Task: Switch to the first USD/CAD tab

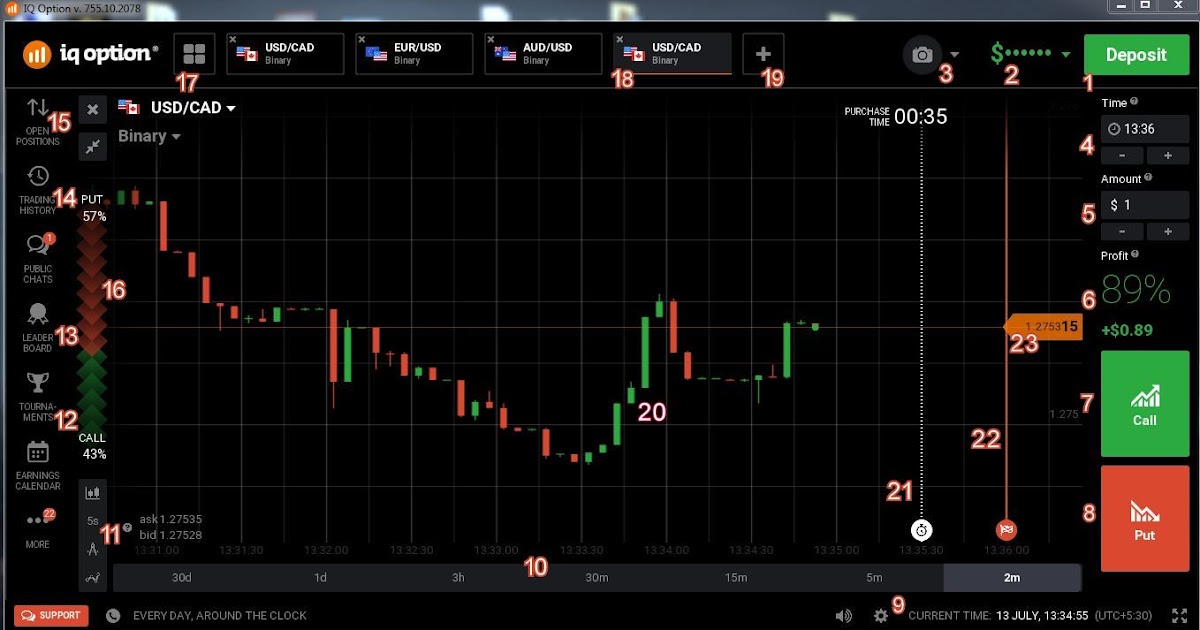Action: click(x=285, y=54)
